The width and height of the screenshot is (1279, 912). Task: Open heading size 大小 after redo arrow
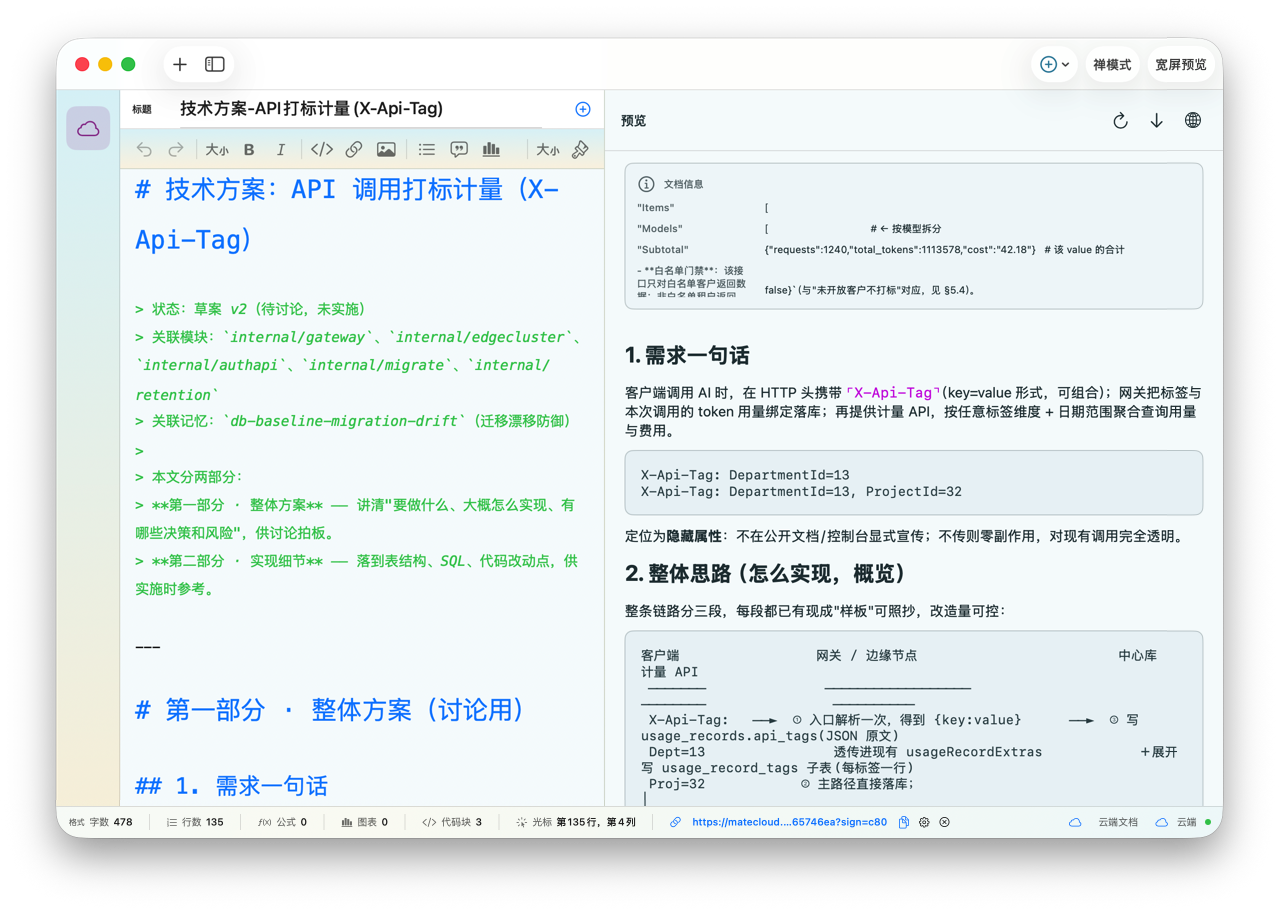[x=217, y=150]
